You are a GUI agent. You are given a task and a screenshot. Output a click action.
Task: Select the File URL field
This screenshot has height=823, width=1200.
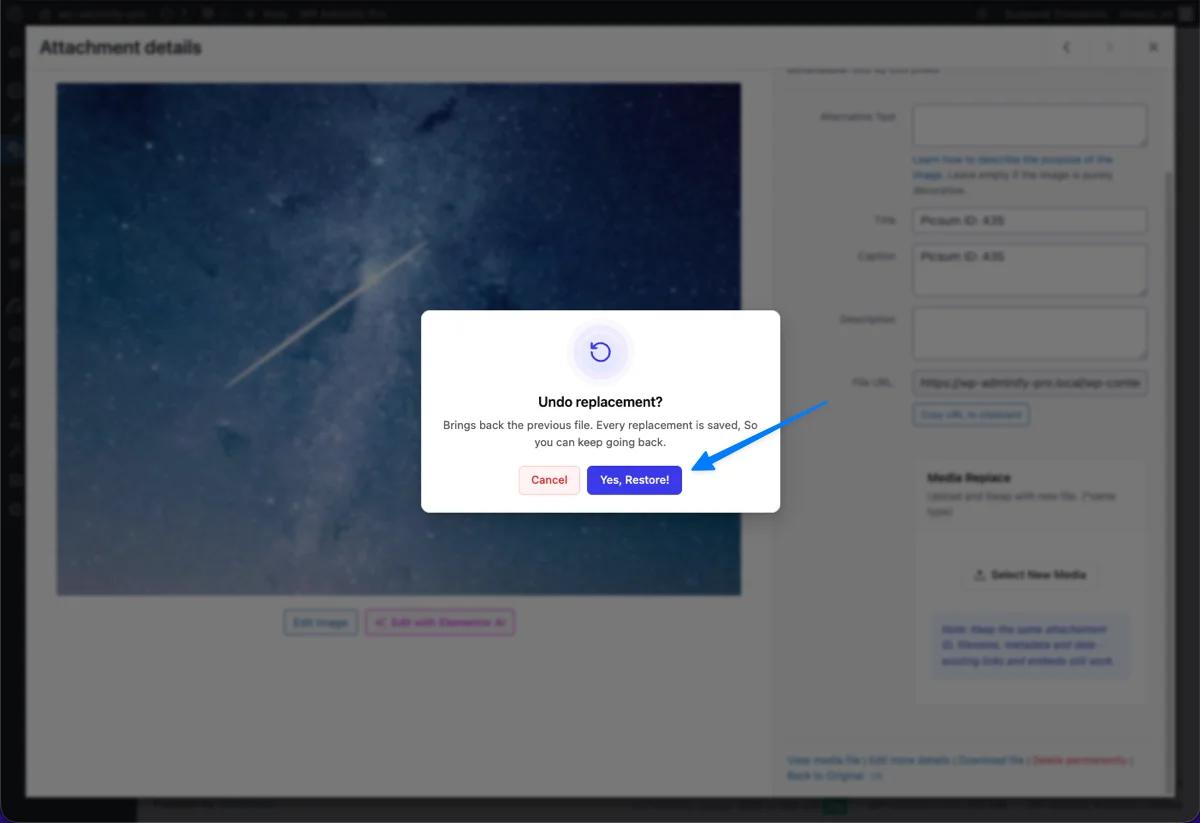pyautogui.click(x=1029, y=383)
